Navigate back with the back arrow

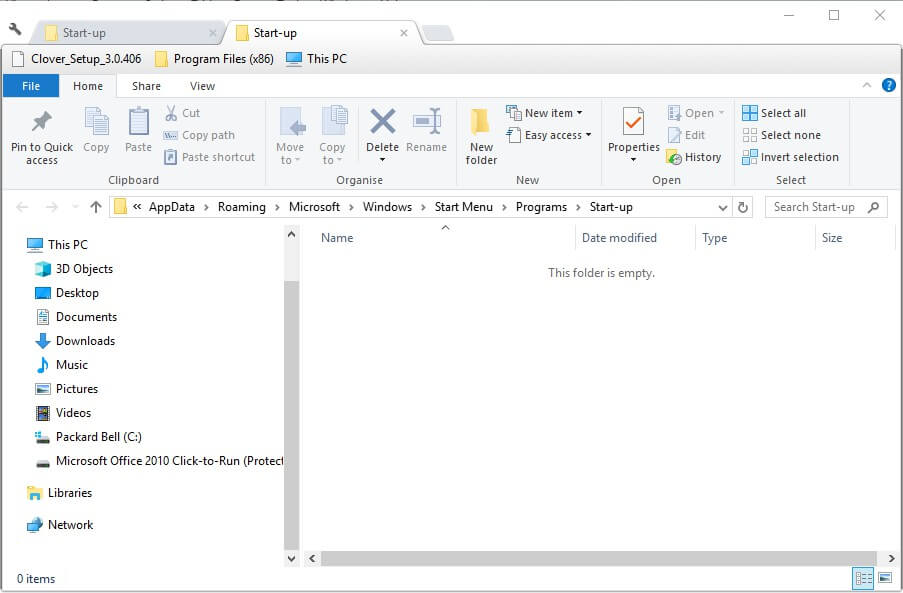coord(22,207)
